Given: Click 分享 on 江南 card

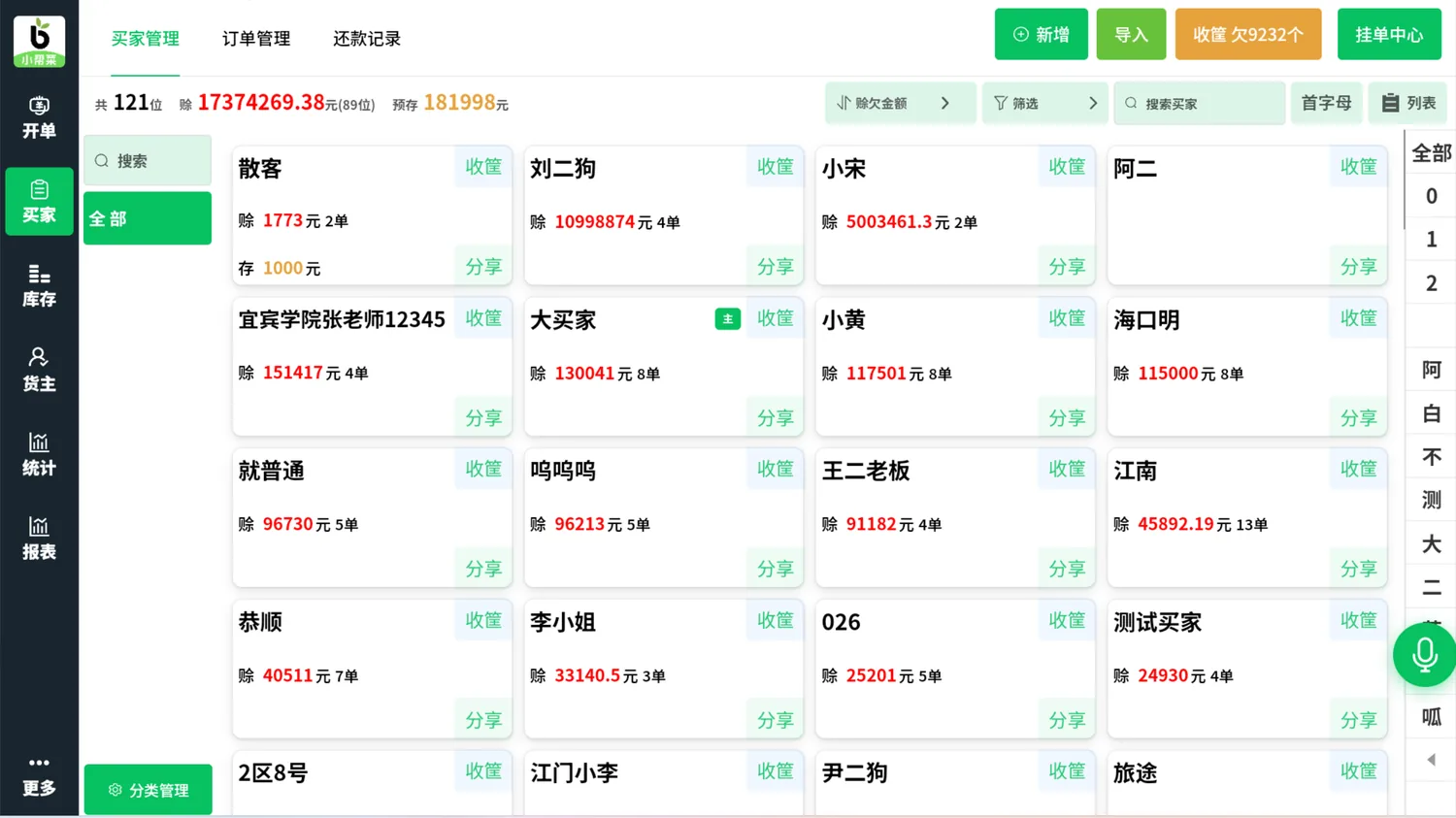Looking at the screenshot, I should [1358, 569].
